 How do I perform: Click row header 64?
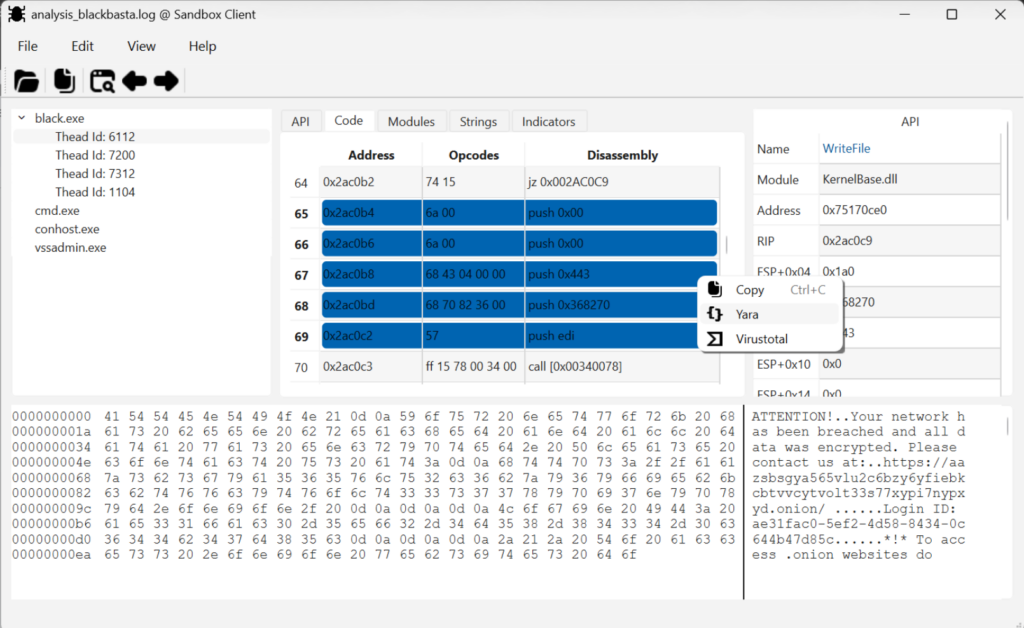click(301, 182)
